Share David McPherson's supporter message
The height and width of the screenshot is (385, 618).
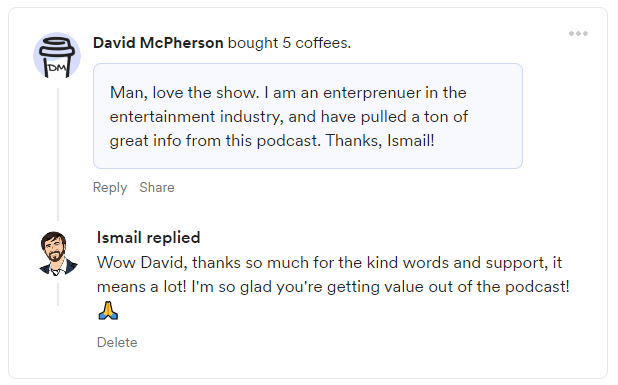(156, 187)
